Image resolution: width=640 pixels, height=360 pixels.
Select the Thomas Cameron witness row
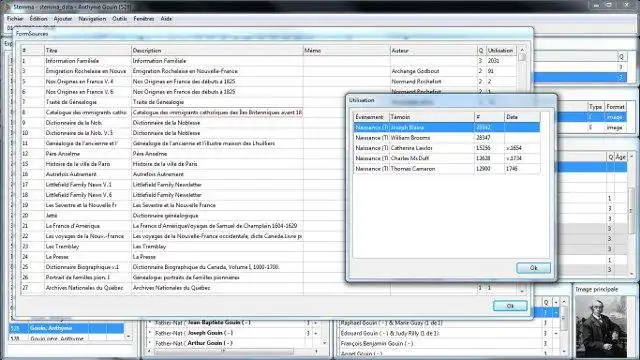[x=447, y=169]
